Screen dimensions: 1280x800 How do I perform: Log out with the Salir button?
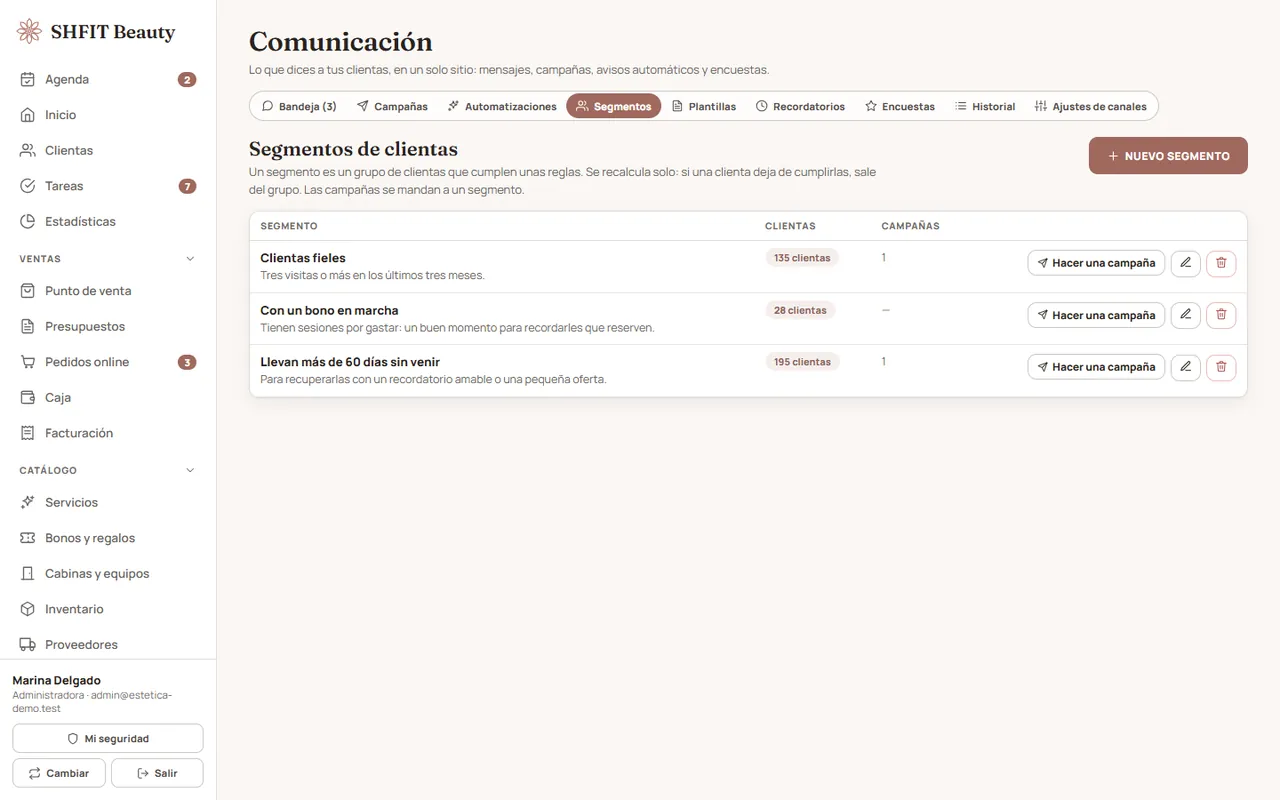157,773
